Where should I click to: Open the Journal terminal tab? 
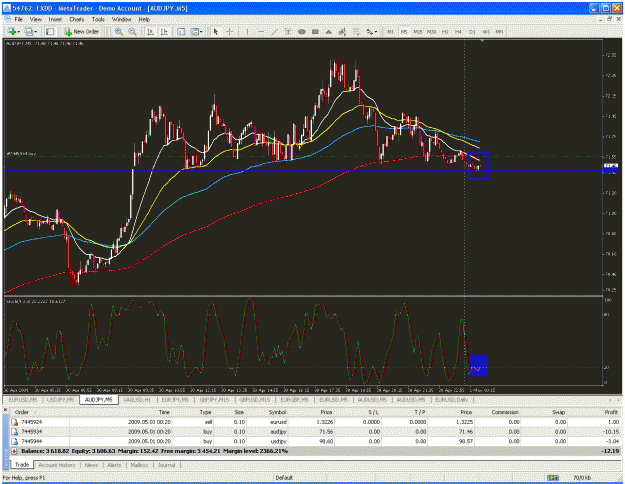click(x=166, y=465)
